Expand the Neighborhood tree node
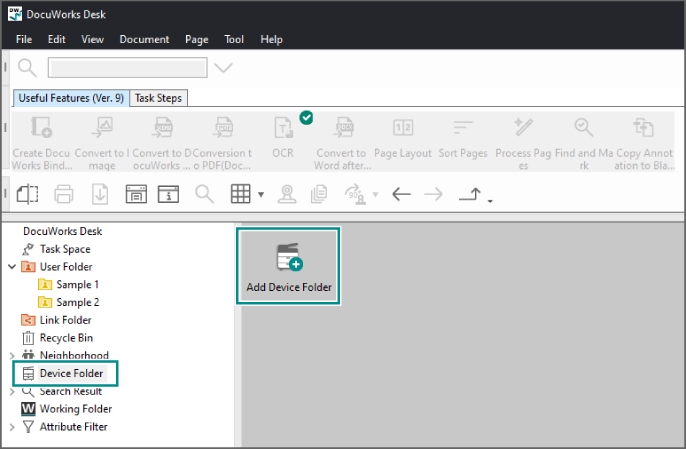 pos(12,356)
